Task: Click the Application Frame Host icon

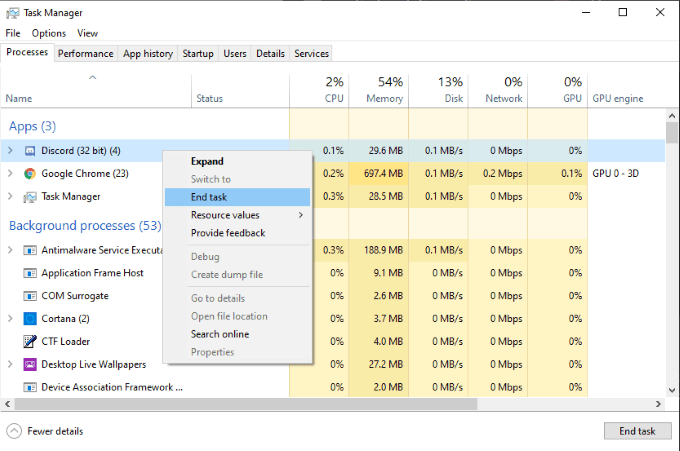Action: 30,273
